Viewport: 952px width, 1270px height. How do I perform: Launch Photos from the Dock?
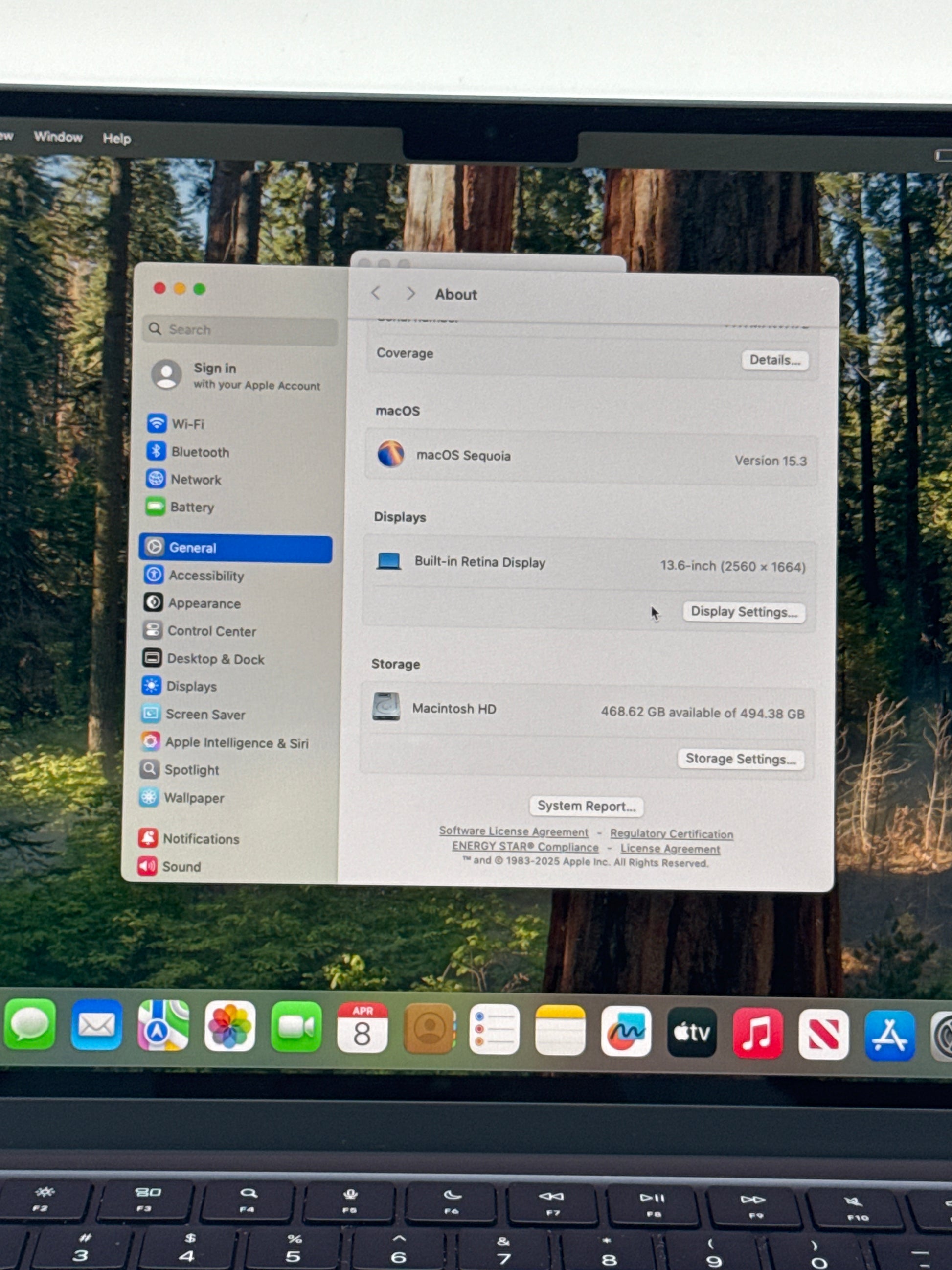pos(229,1026)
